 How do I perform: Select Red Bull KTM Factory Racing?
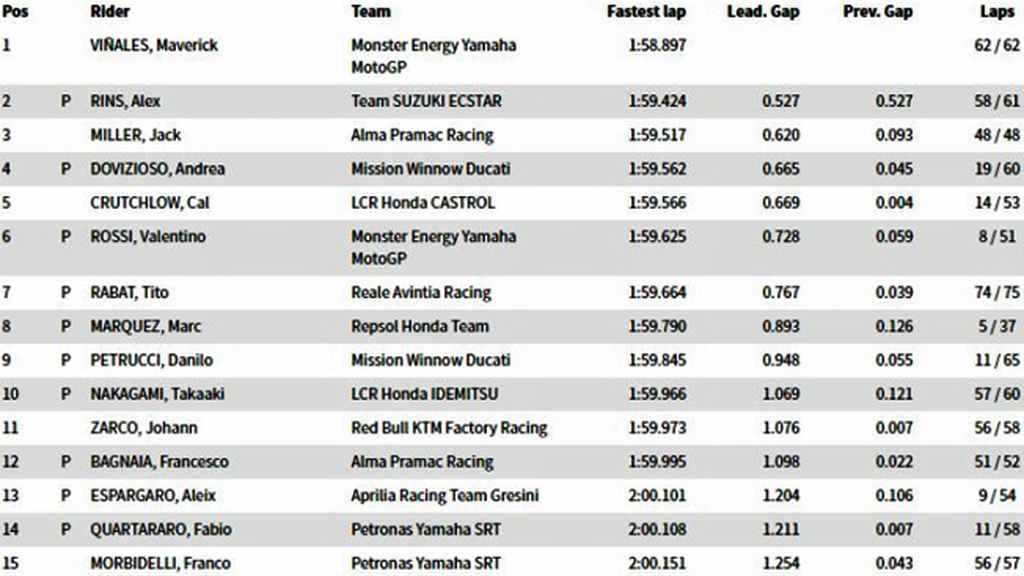point(449,428)
